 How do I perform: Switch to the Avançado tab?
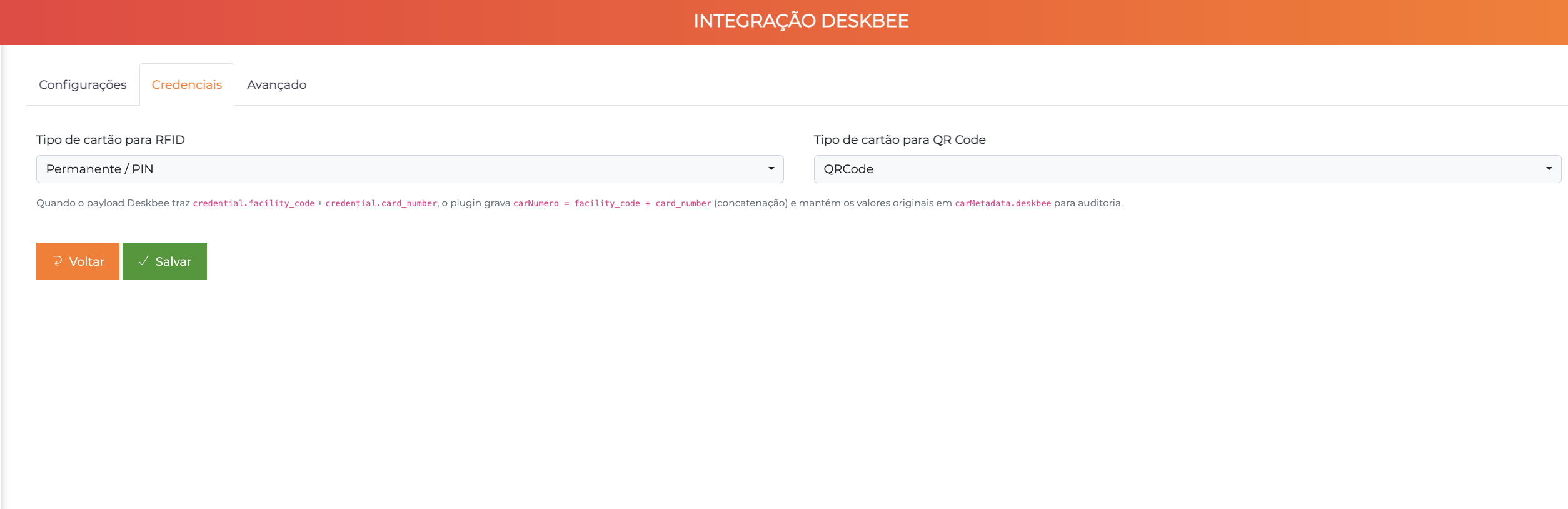pos(276,84)
